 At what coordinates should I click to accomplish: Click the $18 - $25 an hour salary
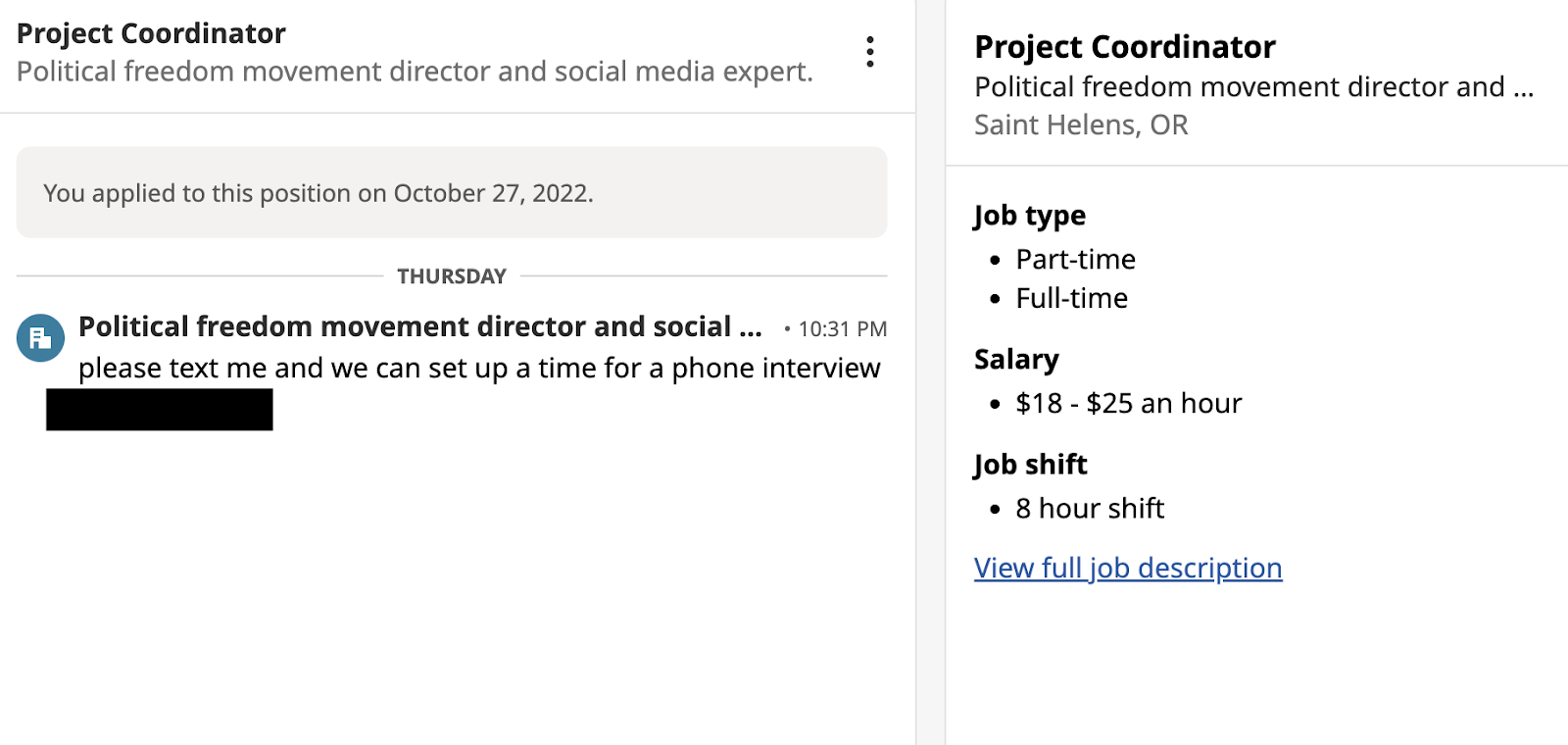pos(1128,403)
